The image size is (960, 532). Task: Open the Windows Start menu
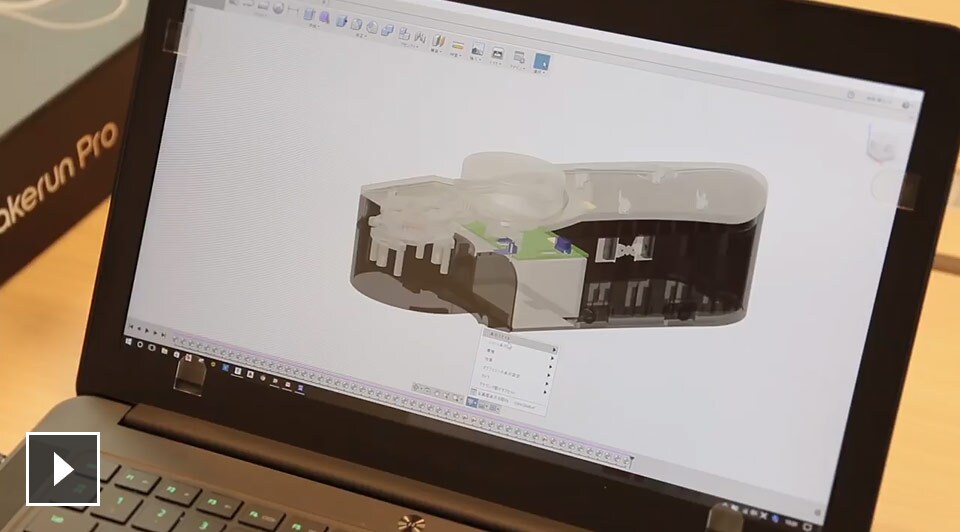click(129, 342)
